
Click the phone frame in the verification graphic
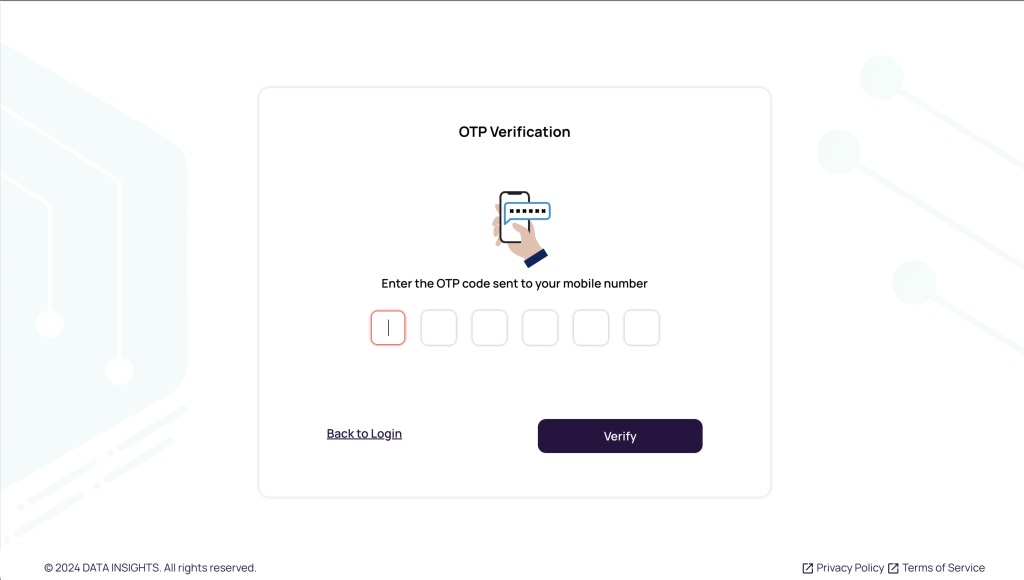(514, 215)
